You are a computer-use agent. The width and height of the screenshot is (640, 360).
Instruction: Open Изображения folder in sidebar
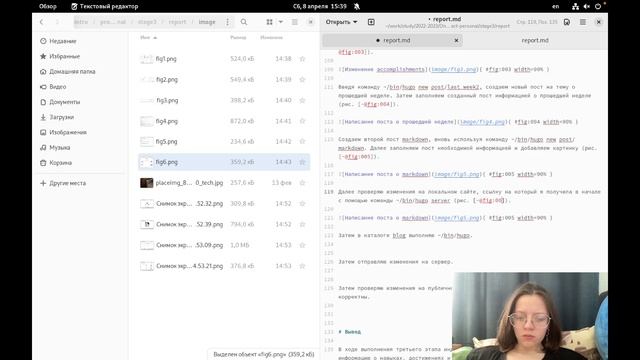pyautogui.click(x=63, y=132)
